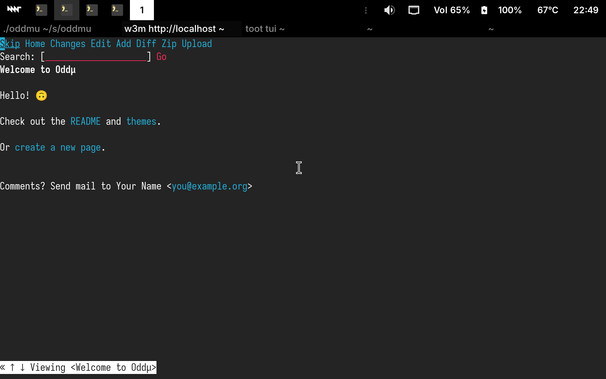Click the upside-down smiley emoji
This screenshot has height=379, width=606.
point(41,95)
